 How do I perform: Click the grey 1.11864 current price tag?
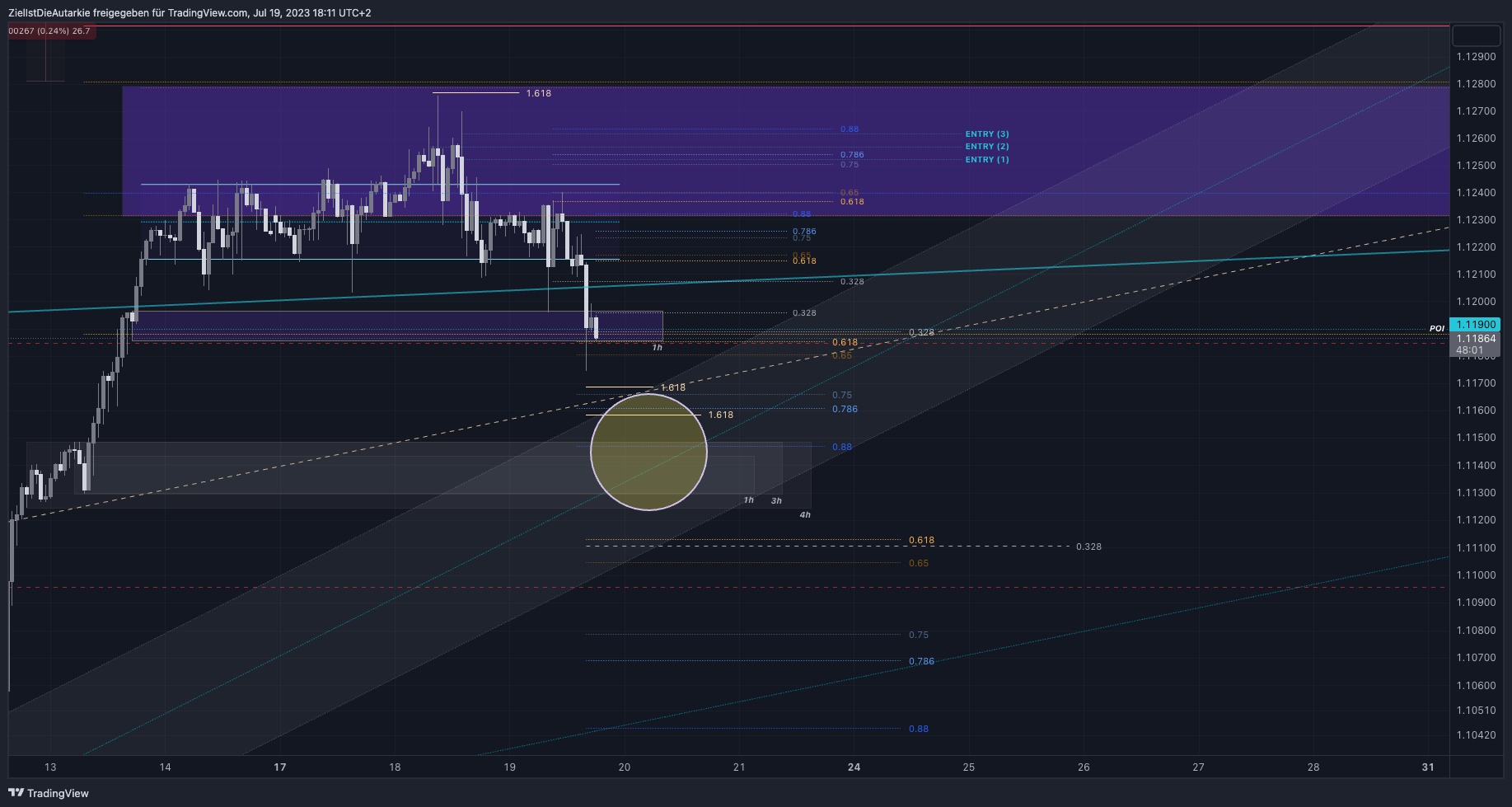(1475, 339)
